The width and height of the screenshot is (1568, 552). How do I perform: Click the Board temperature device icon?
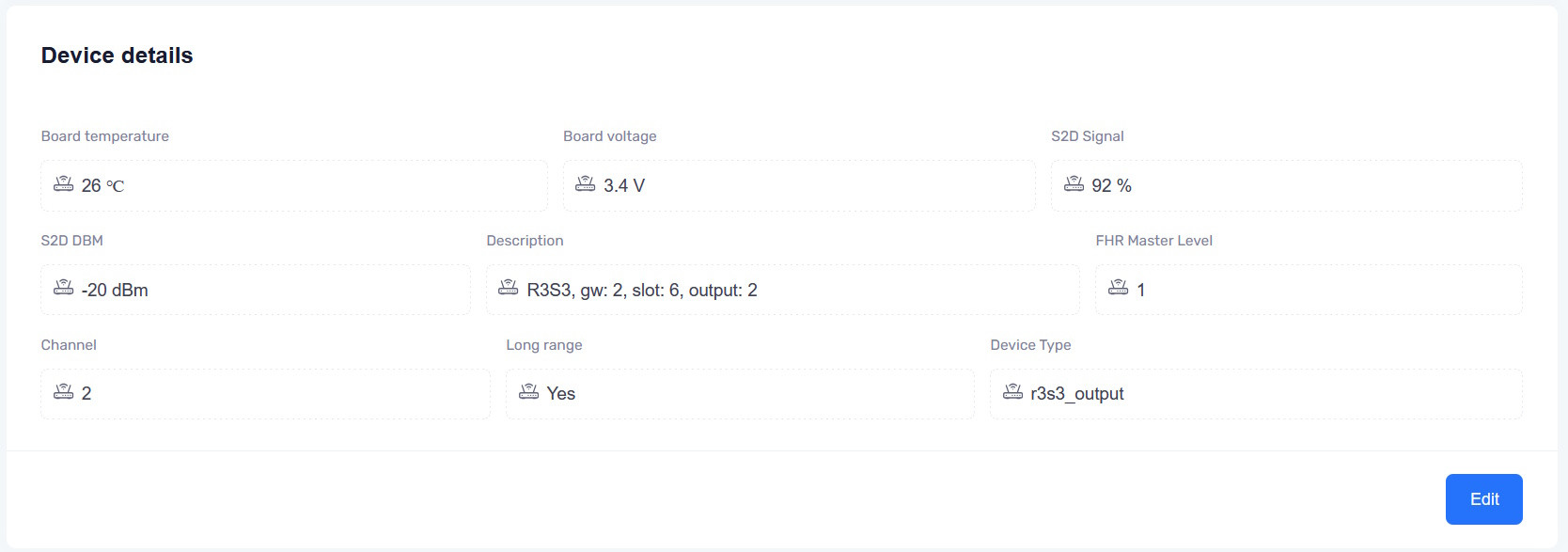coord(63,184)
